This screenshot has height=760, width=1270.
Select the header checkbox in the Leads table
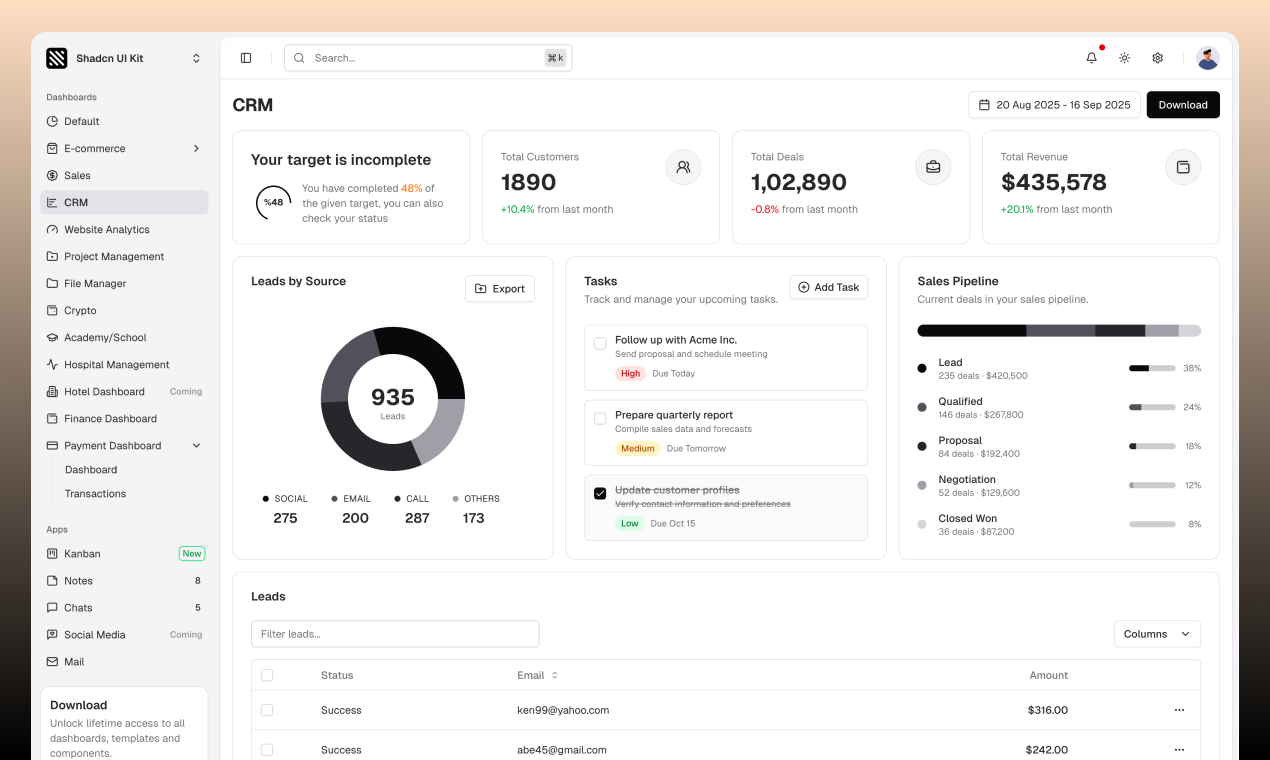(x=267, y=675)
